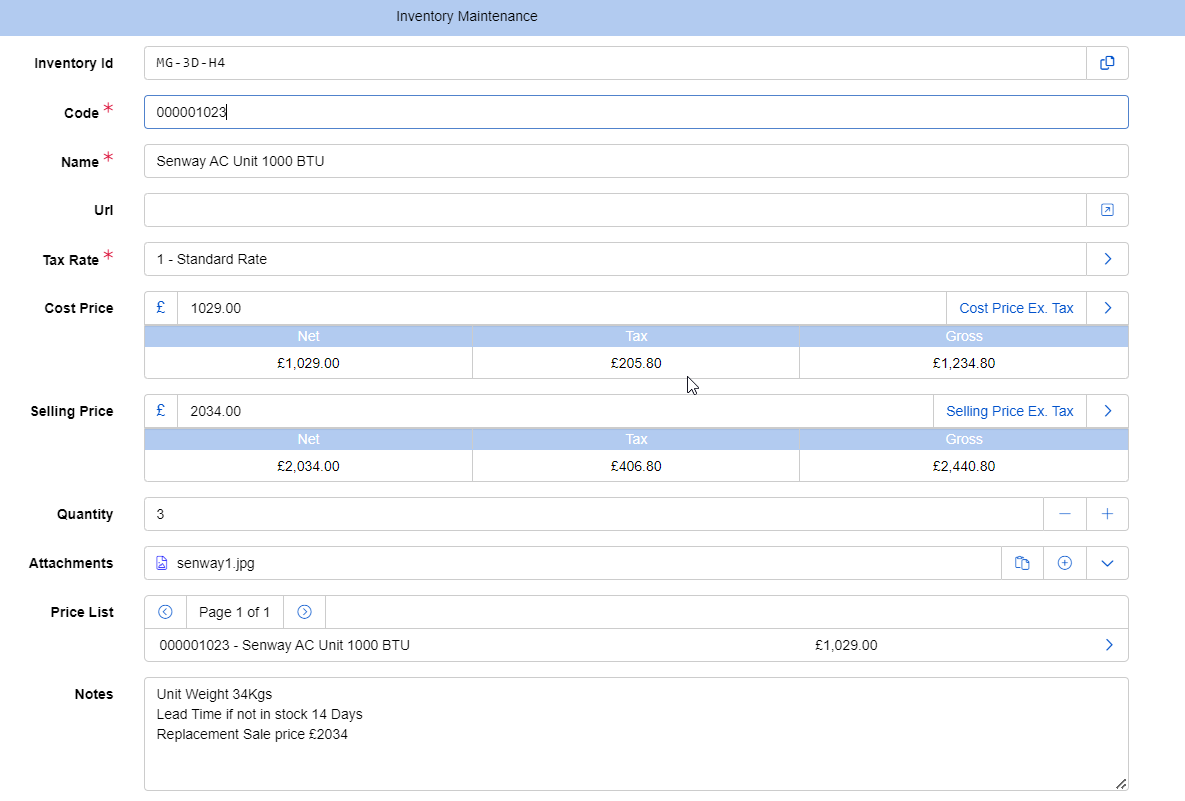The image size is (1185, 801).
Task: Open the senway1.jpg attachment
Action: click(x=215, y=563)
